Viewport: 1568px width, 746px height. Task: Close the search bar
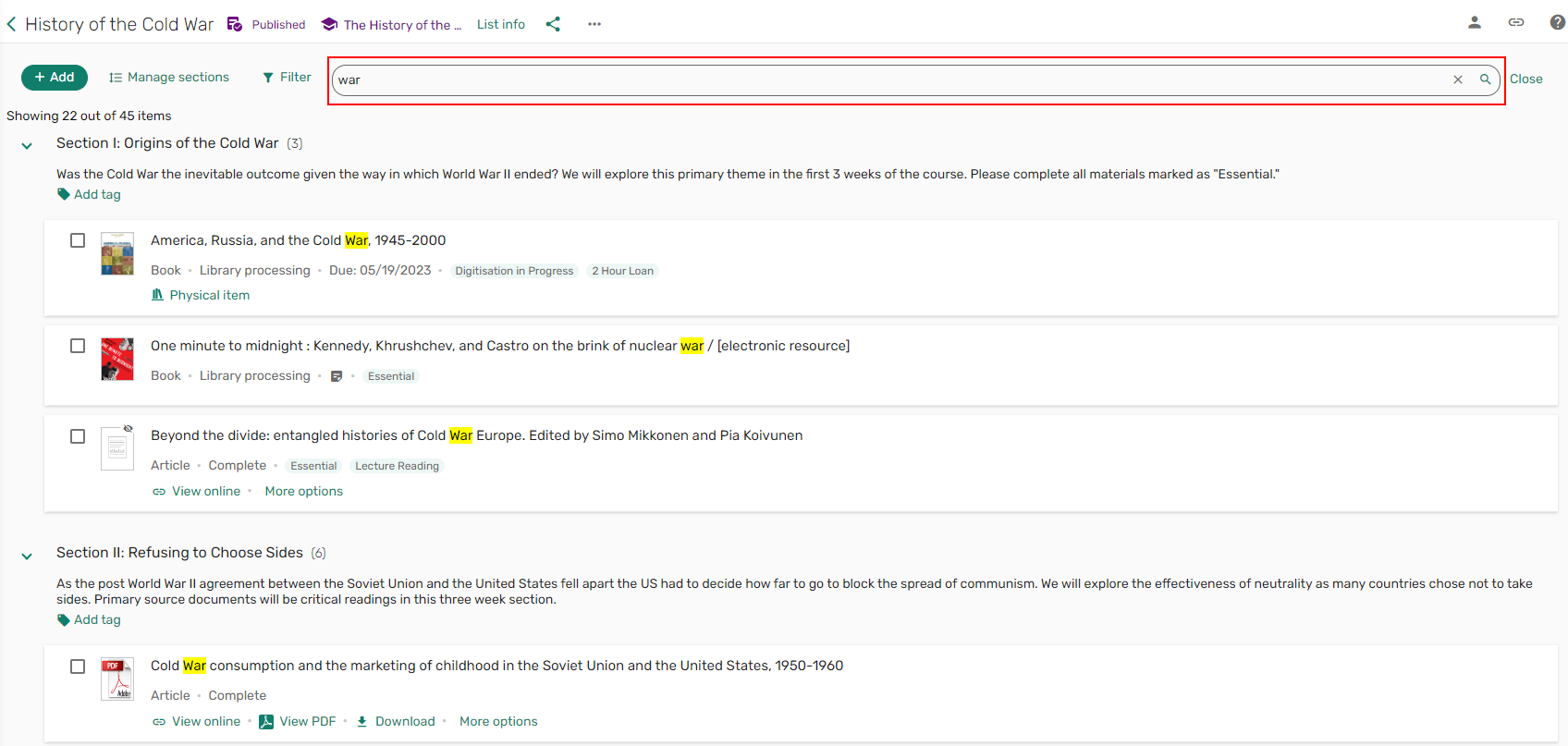(x=1526, y=79)
